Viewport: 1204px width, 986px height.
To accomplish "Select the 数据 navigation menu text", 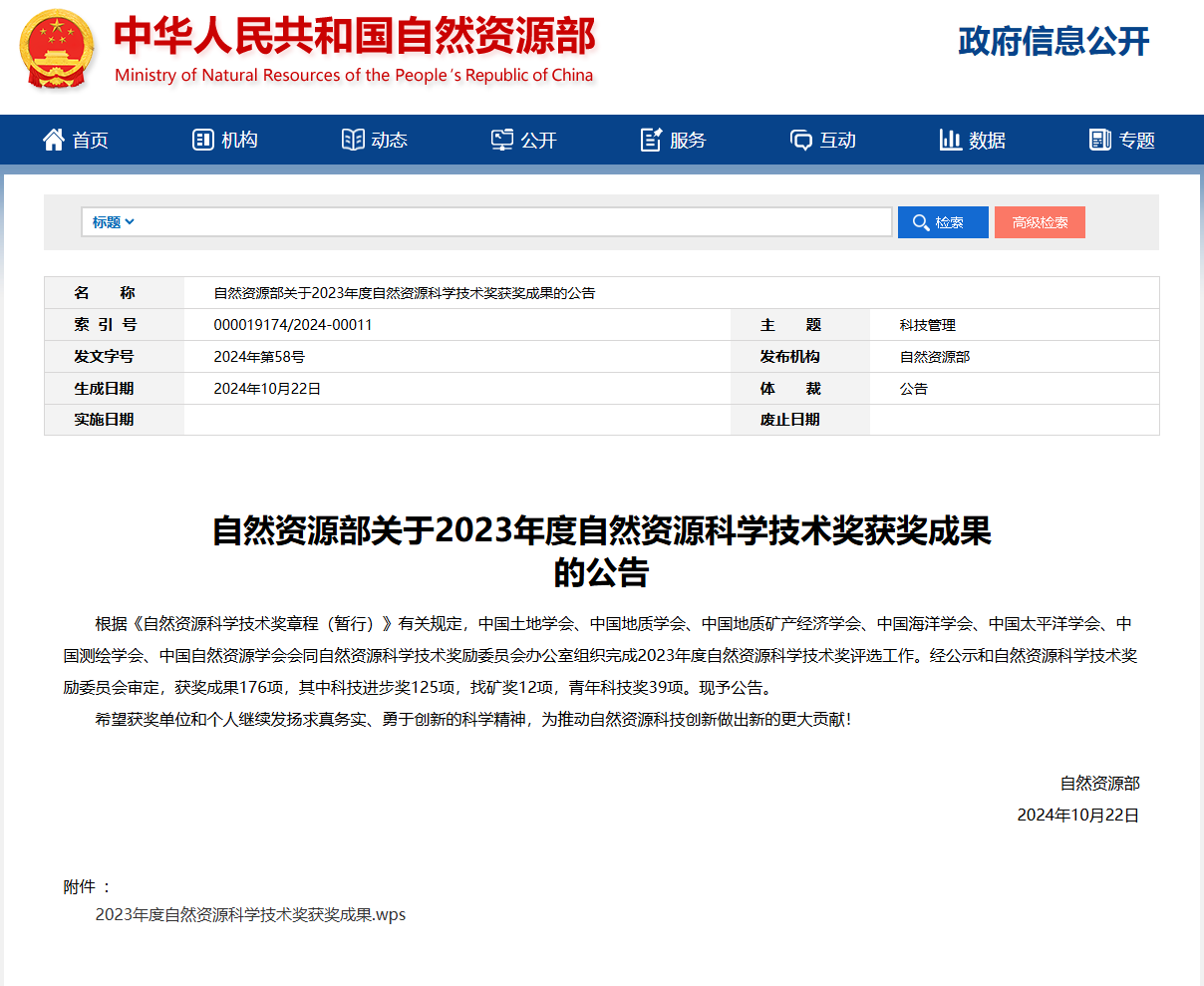I will coord(987,141).
